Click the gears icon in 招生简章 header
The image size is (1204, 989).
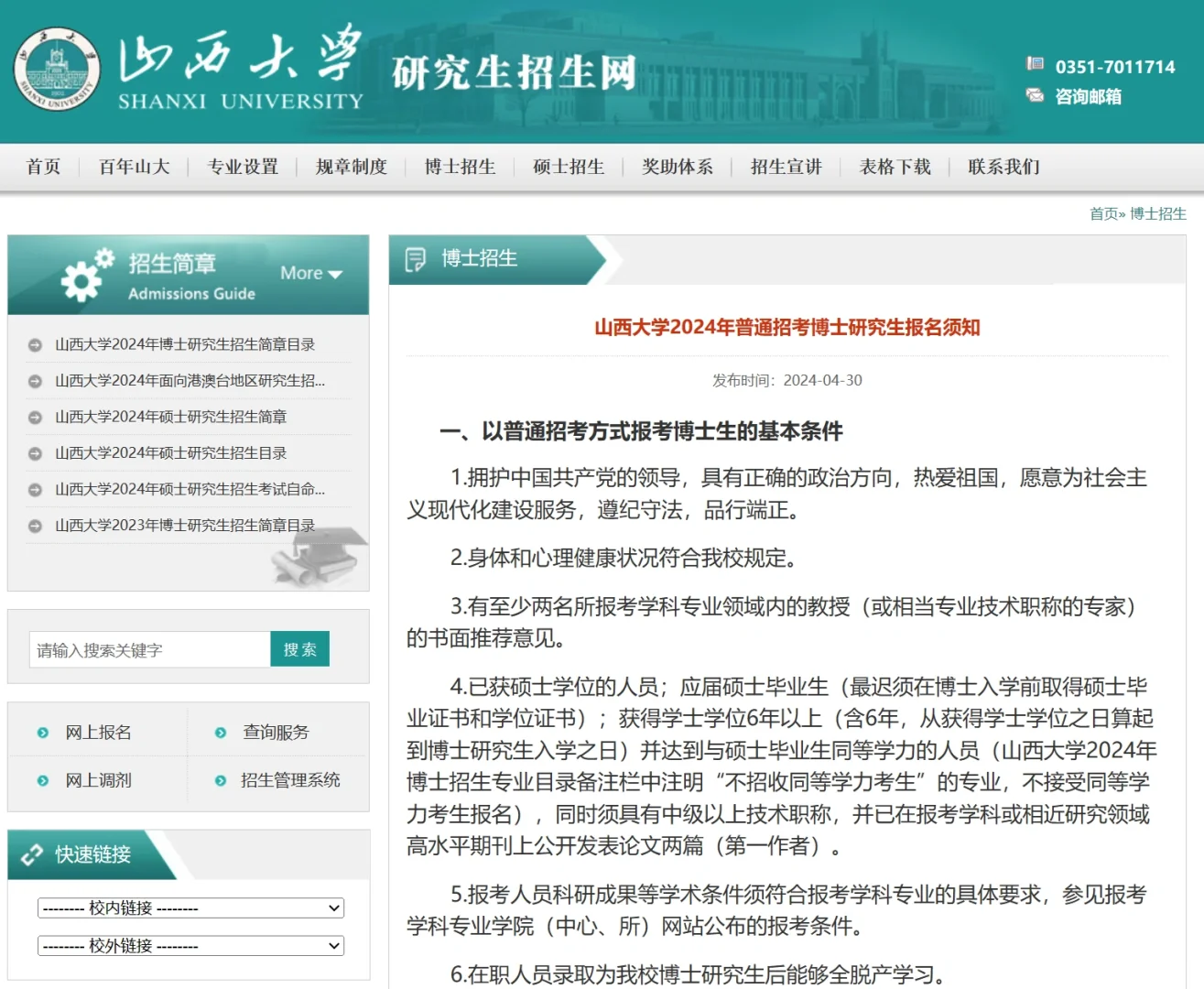click(87, 275)
